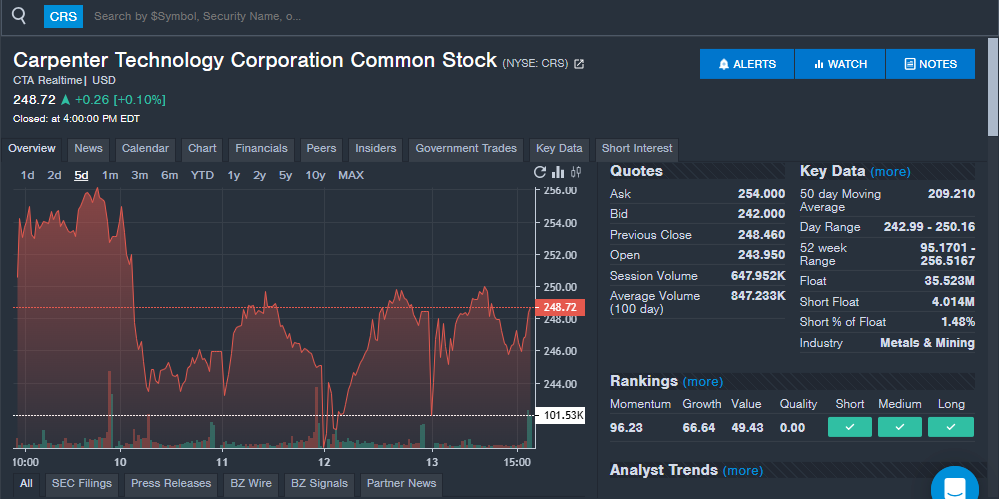Click the Short ranking green checkmark
Screen dimensions: 999x499
click(849, 427)
